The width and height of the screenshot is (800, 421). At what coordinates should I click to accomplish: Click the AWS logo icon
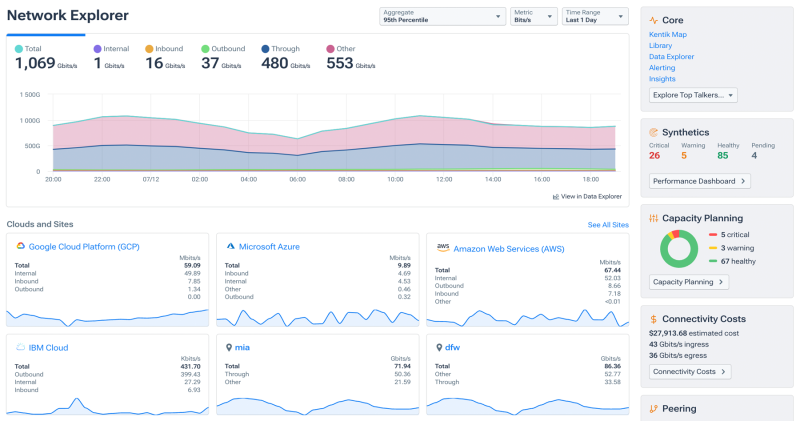(443, 247)
